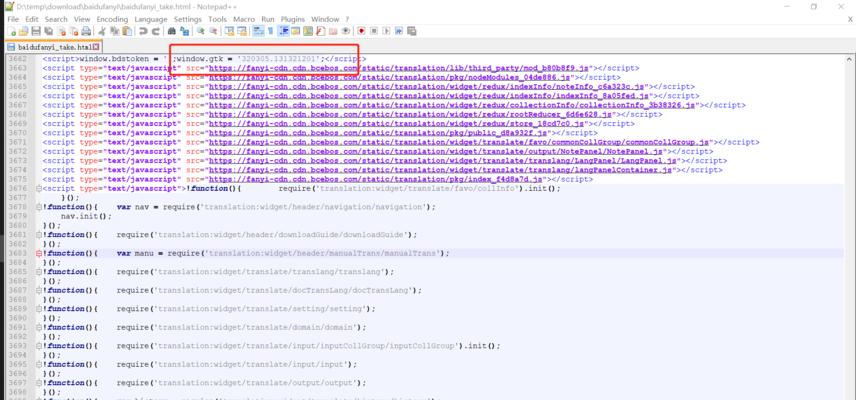Print the file using the printer icon
The width and height of the screenshot is (856, 400).
[x=86, y=31]
